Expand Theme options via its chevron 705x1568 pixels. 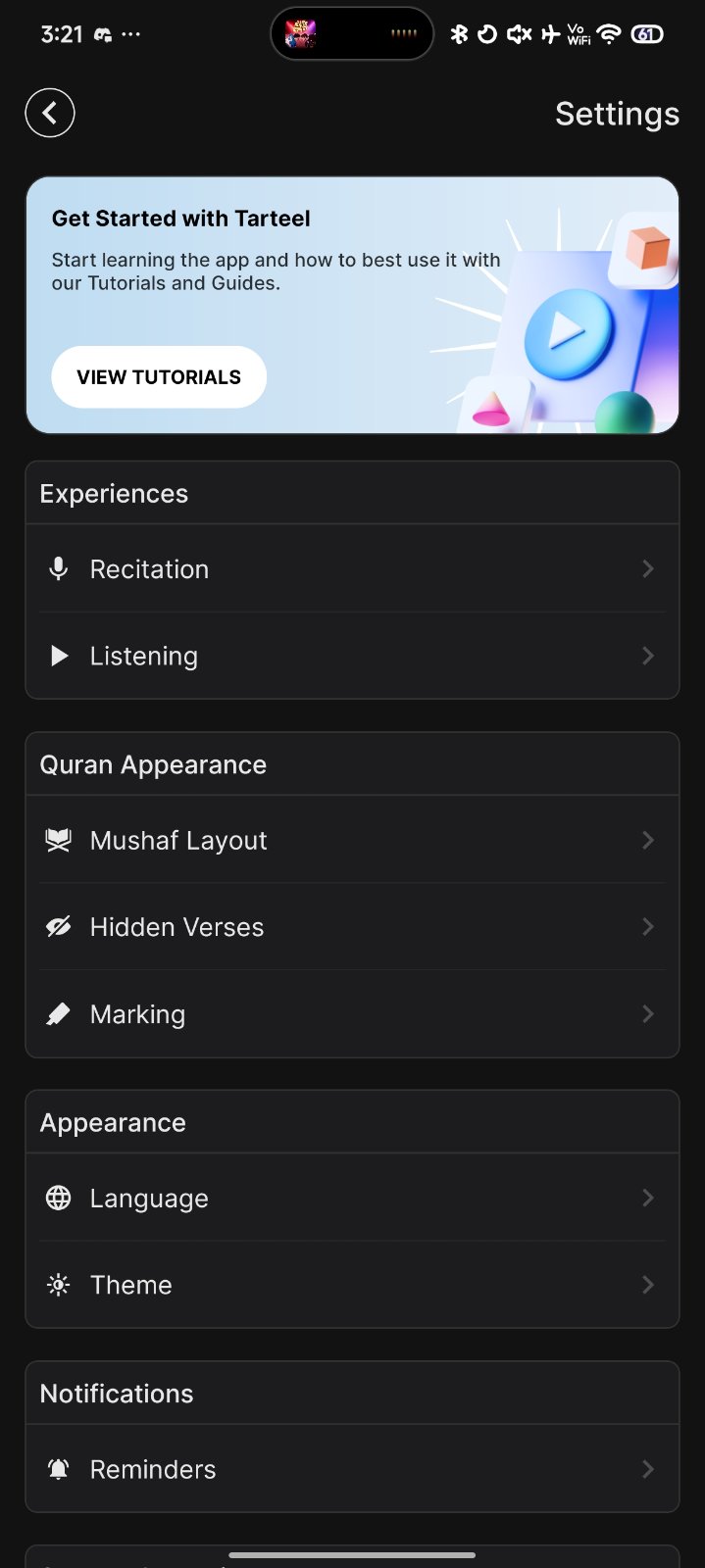click(647, 1285)
